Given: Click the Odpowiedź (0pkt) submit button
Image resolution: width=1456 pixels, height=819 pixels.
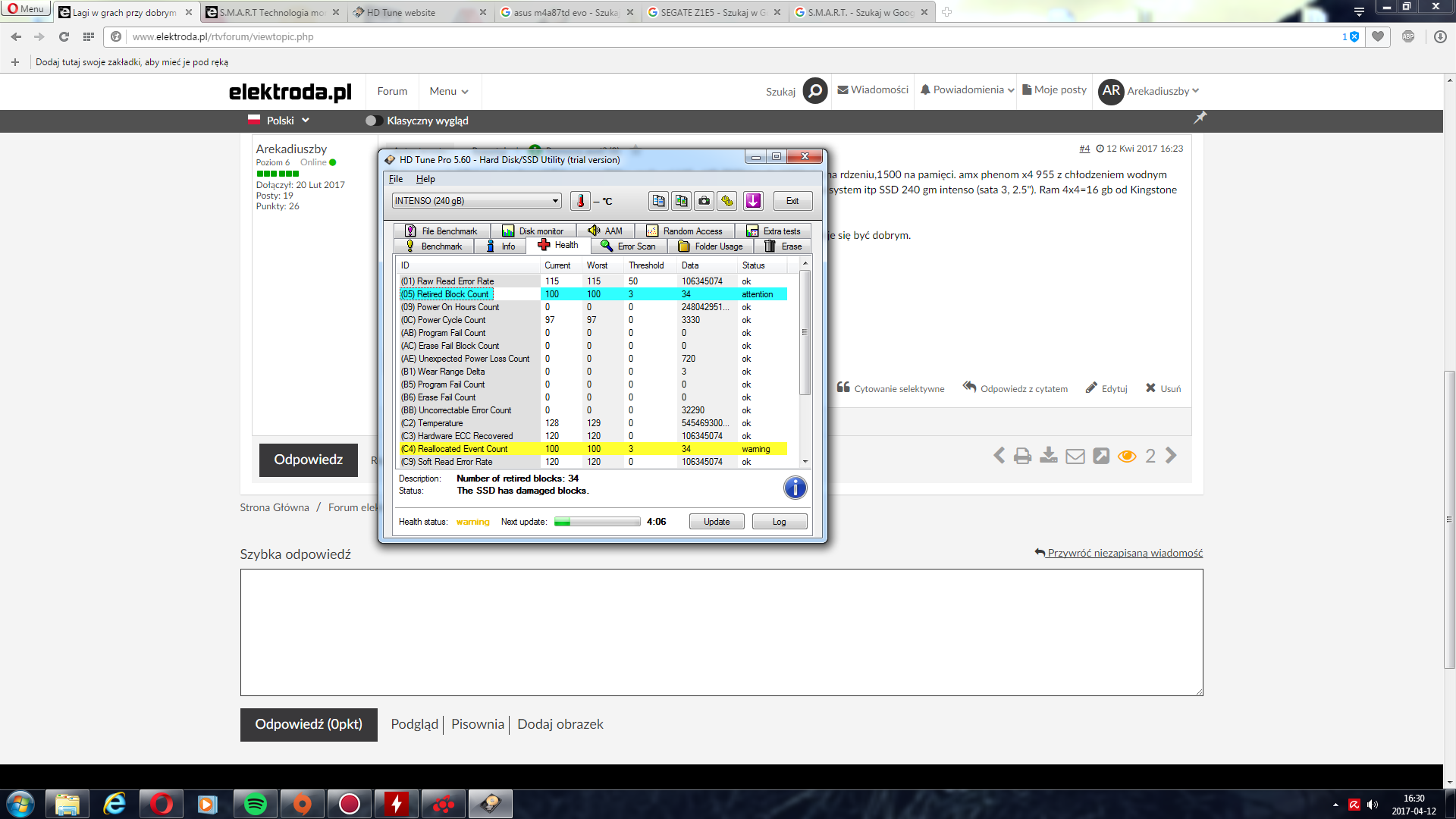Looking at the screenshot, I should (x=309, y=724).
